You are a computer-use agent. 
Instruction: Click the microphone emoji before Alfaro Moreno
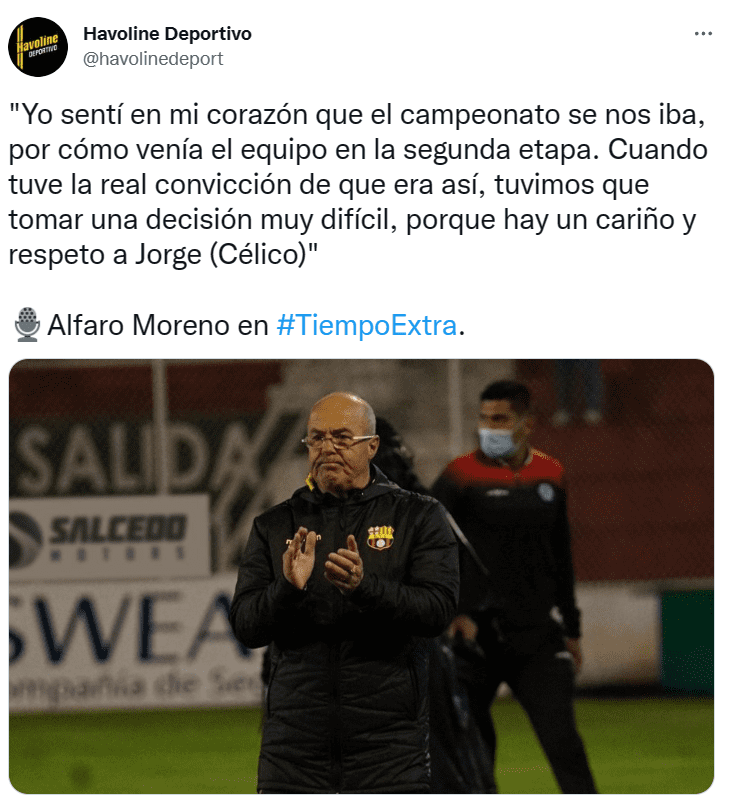pos(27,324)
